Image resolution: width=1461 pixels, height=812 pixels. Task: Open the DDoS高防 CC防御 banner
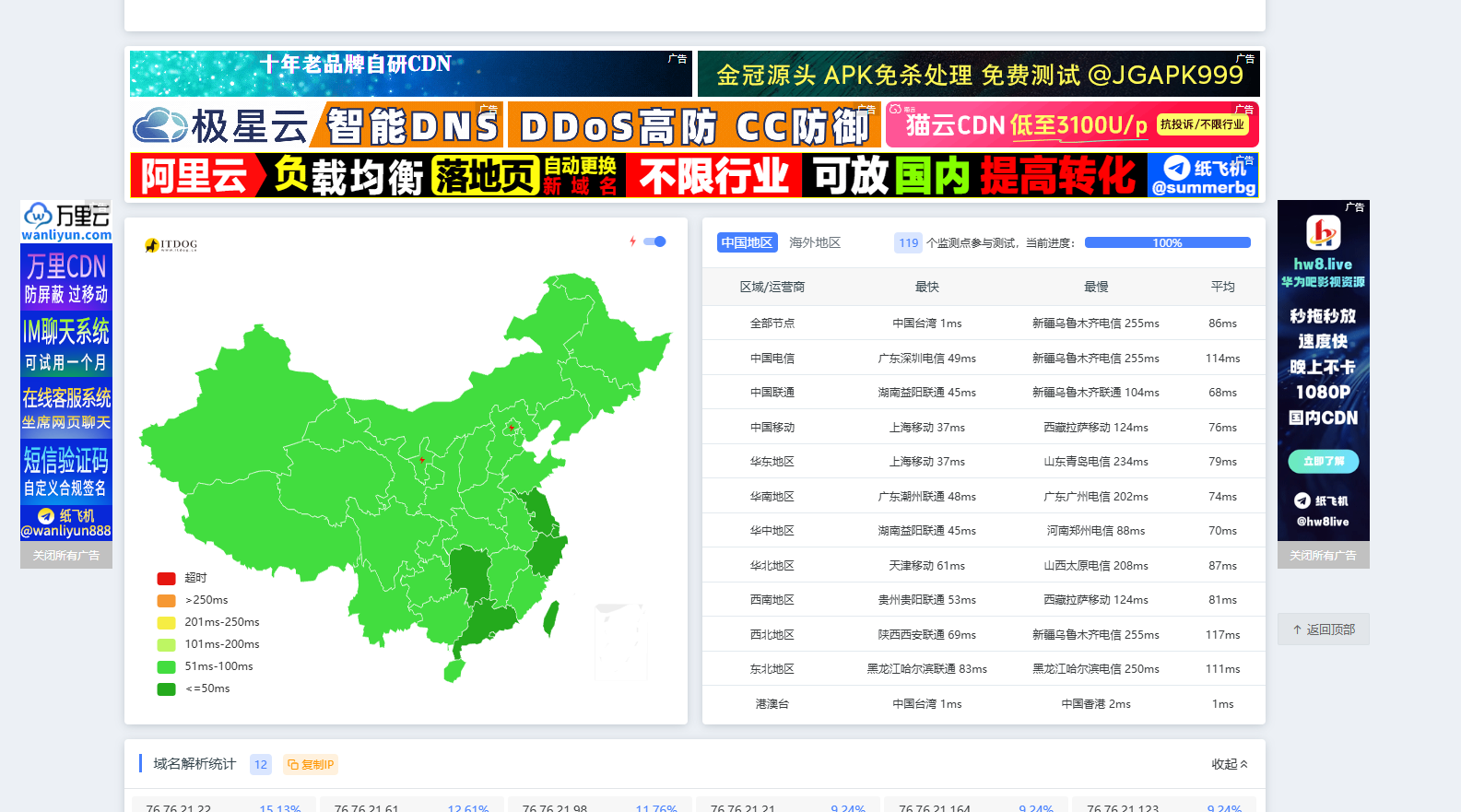[694, 124]
